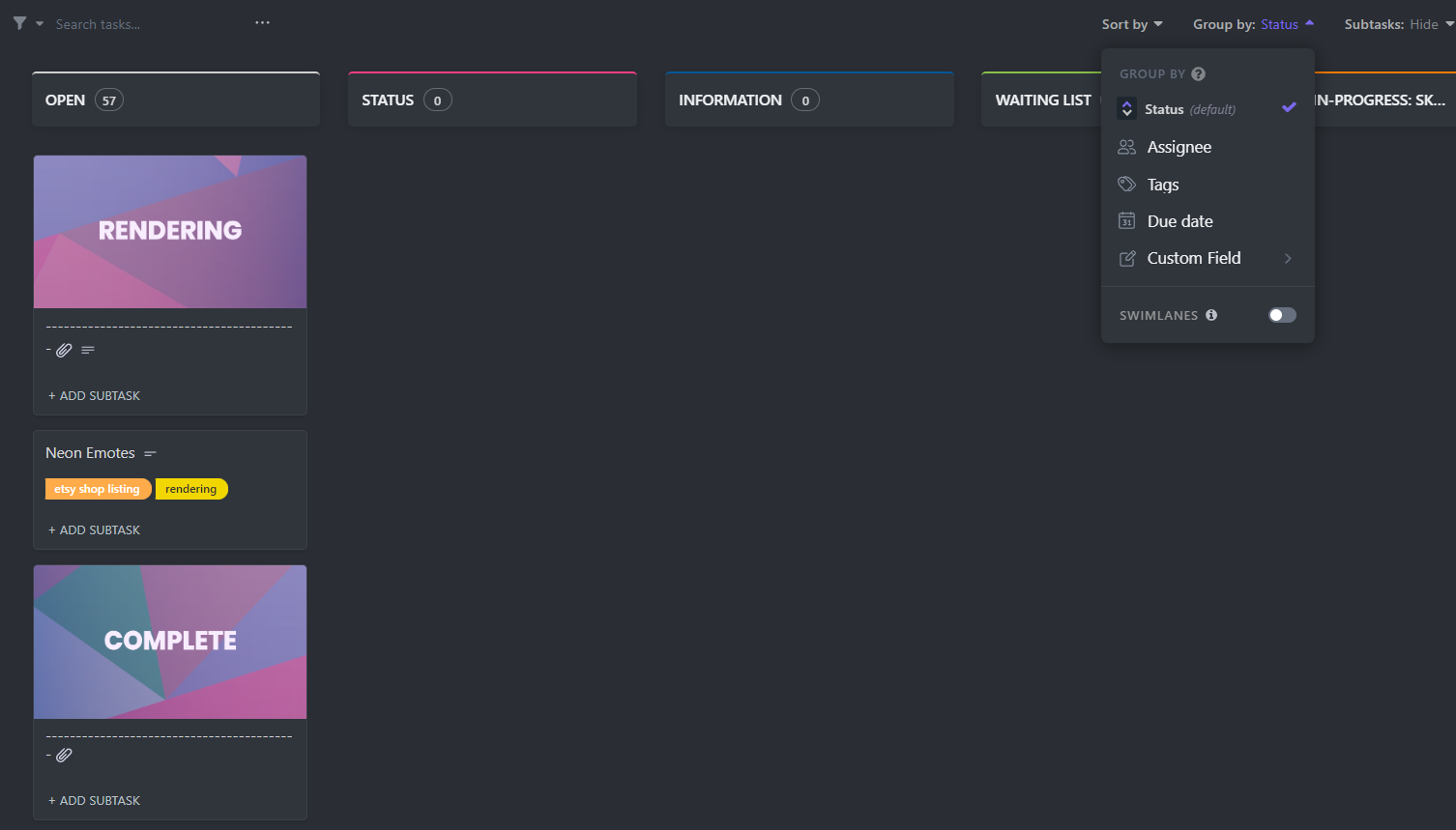Screen dimensions: 1456x830
Task: Click the yellow rendering tag
Action: pyautogui.click(x=191, y=490)
